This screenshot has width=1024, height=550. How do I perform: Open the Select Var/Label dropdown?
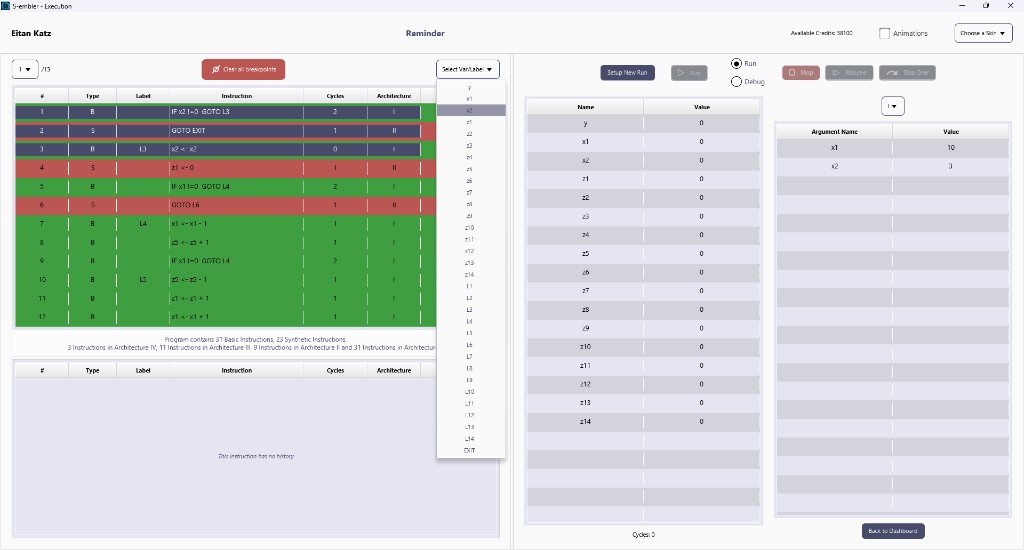coord(468,69)
